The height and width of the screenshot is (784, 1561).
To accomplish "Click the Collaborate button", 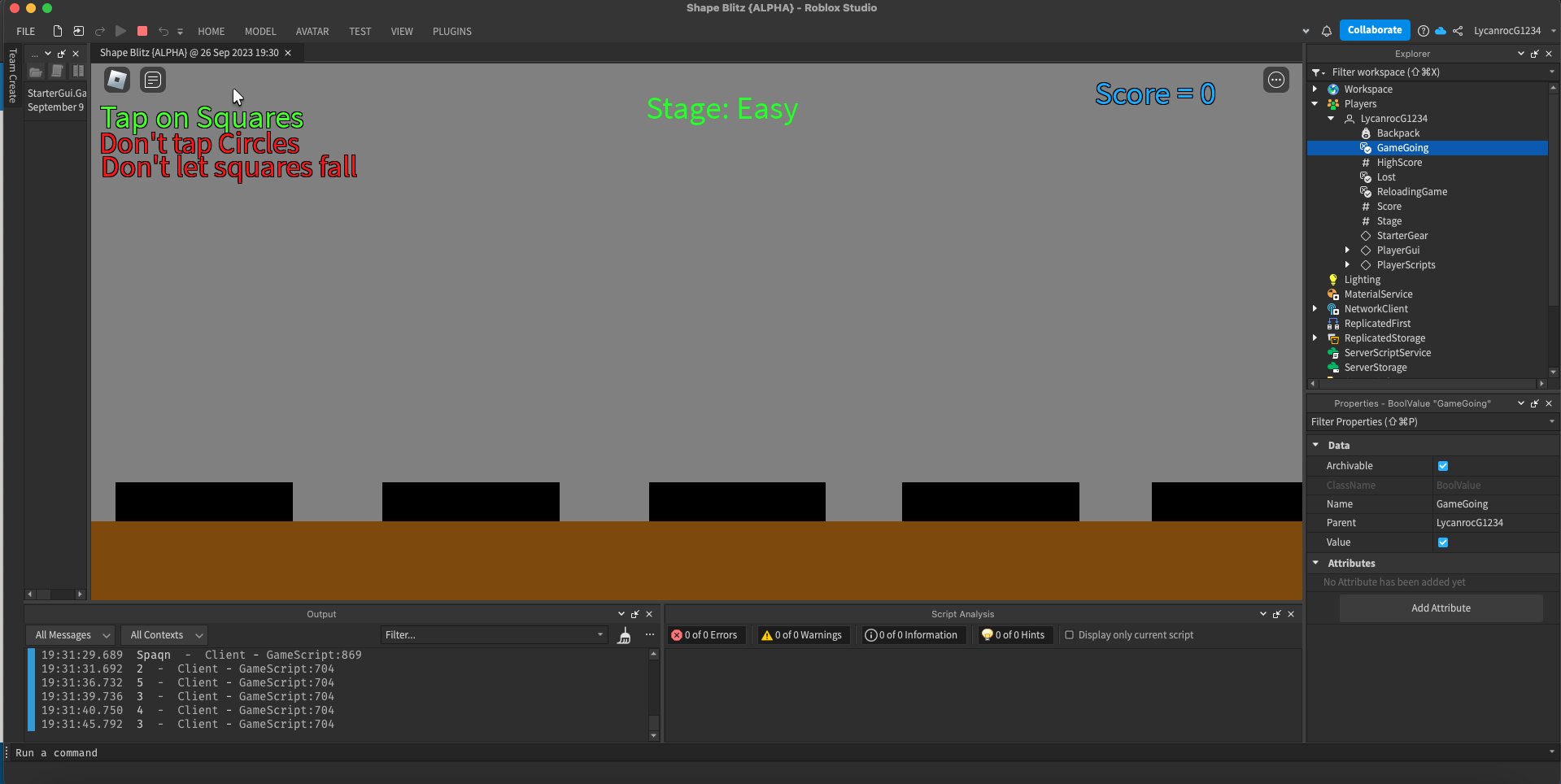I will point(1375,30).
